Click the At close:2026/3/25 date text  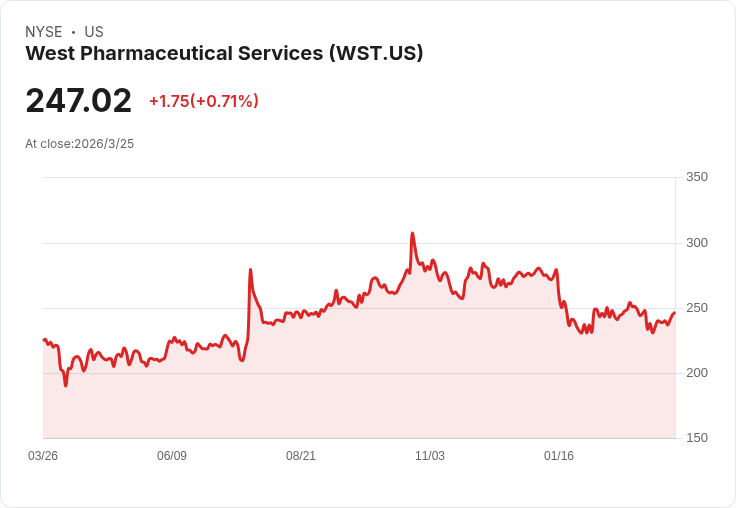pos(79,144)
